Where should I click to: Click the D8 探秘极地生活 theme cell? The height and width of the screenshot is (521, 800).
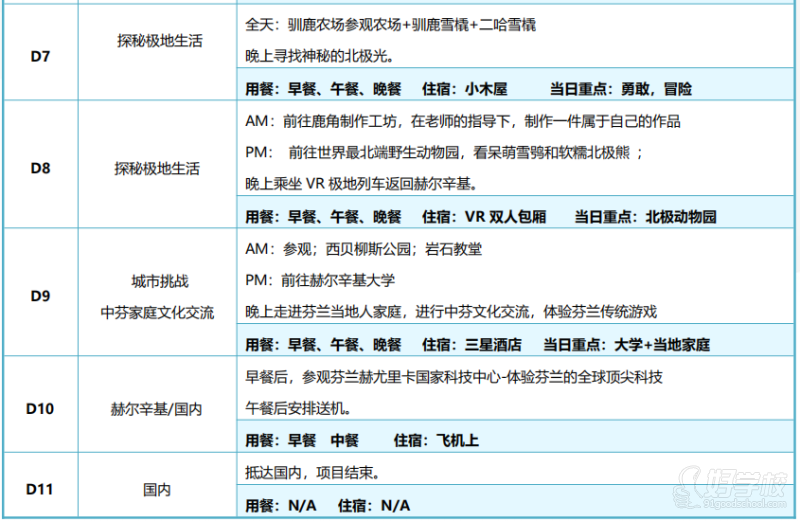(x=157, y=168)
